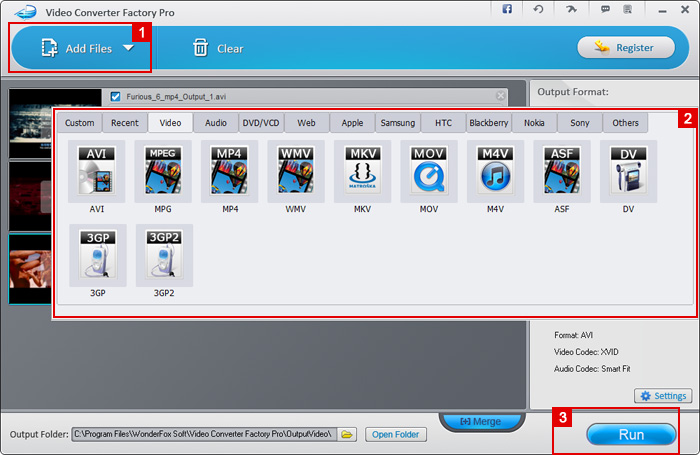Image resolution: width=700 pixels, height=455 pixels.
Task: Switch to the Others tab
Action: point(625,123)
